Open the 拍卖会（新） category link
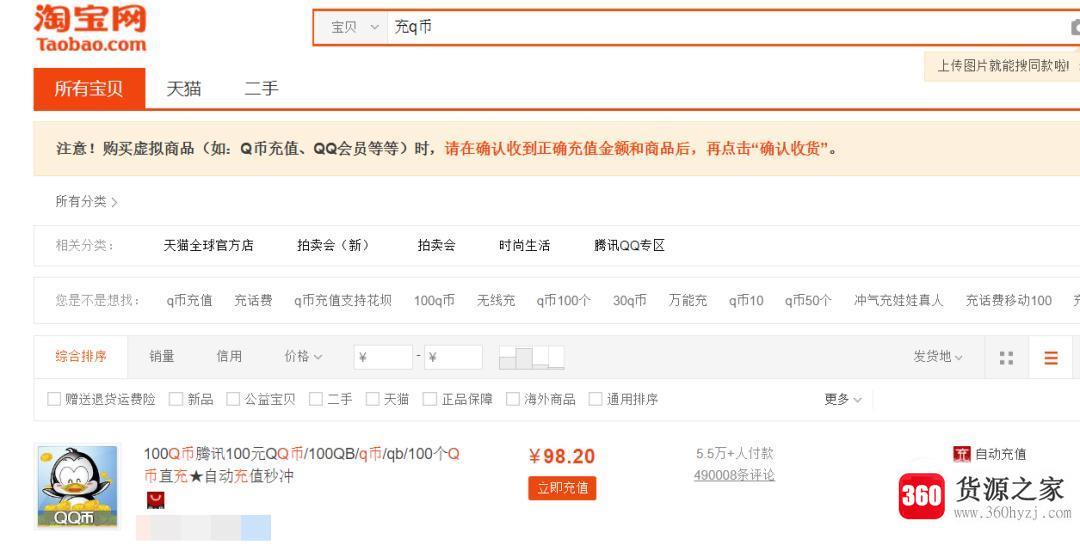The height and width of the screenshot is (545, 1080). (x=333, y=245)
